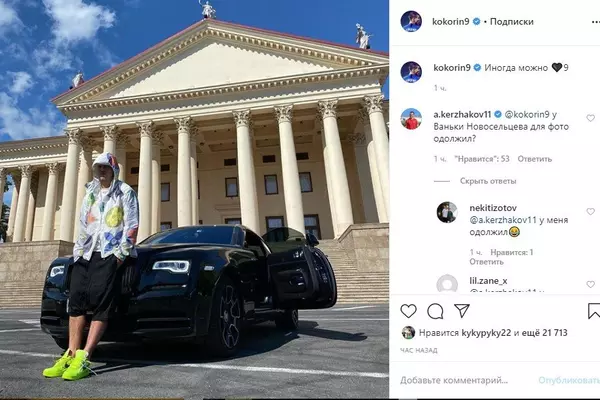Like the post with the heart icon

pyautogui.click(x=408, y=311)
